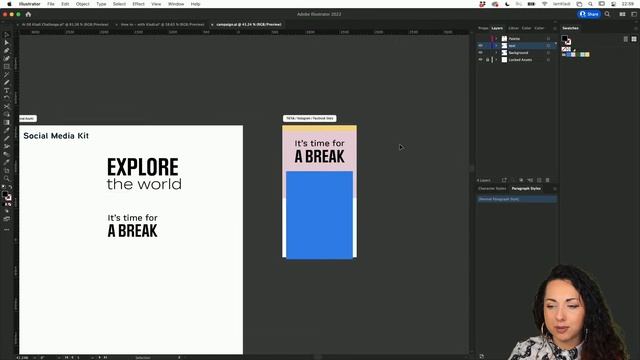This screenshot has width=640, height=360.
Task: Open the Effect menu
Action: coord(138,4)
